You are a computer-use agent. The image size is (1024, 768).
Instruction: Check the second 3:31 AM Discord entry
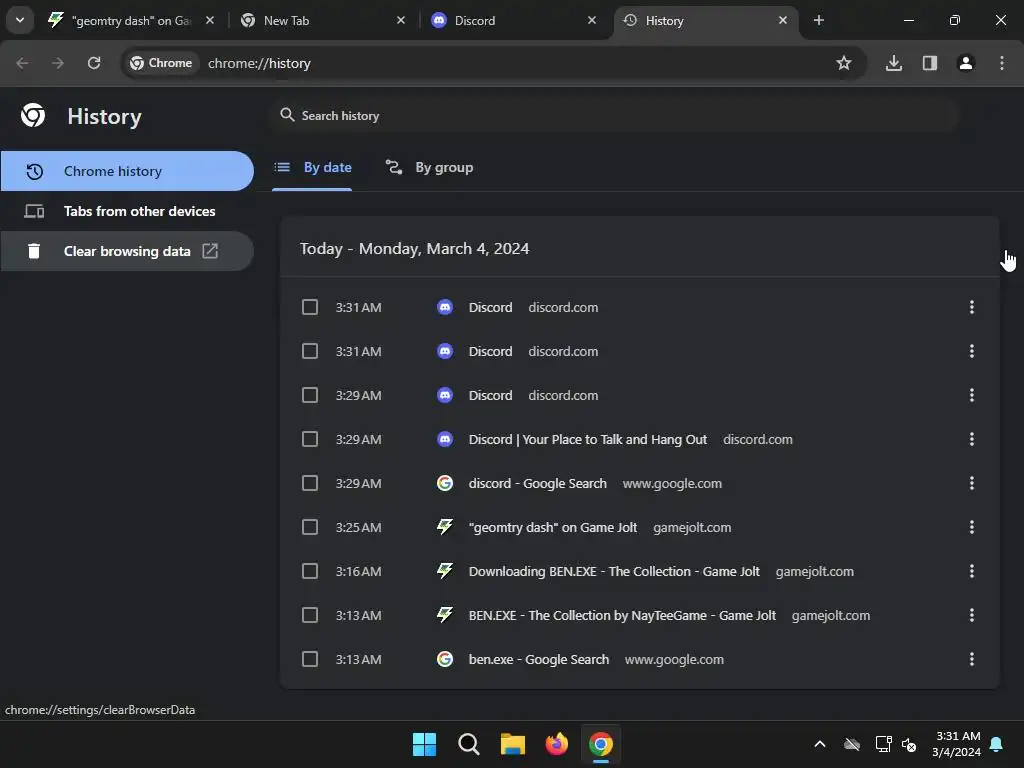(310, 351)
